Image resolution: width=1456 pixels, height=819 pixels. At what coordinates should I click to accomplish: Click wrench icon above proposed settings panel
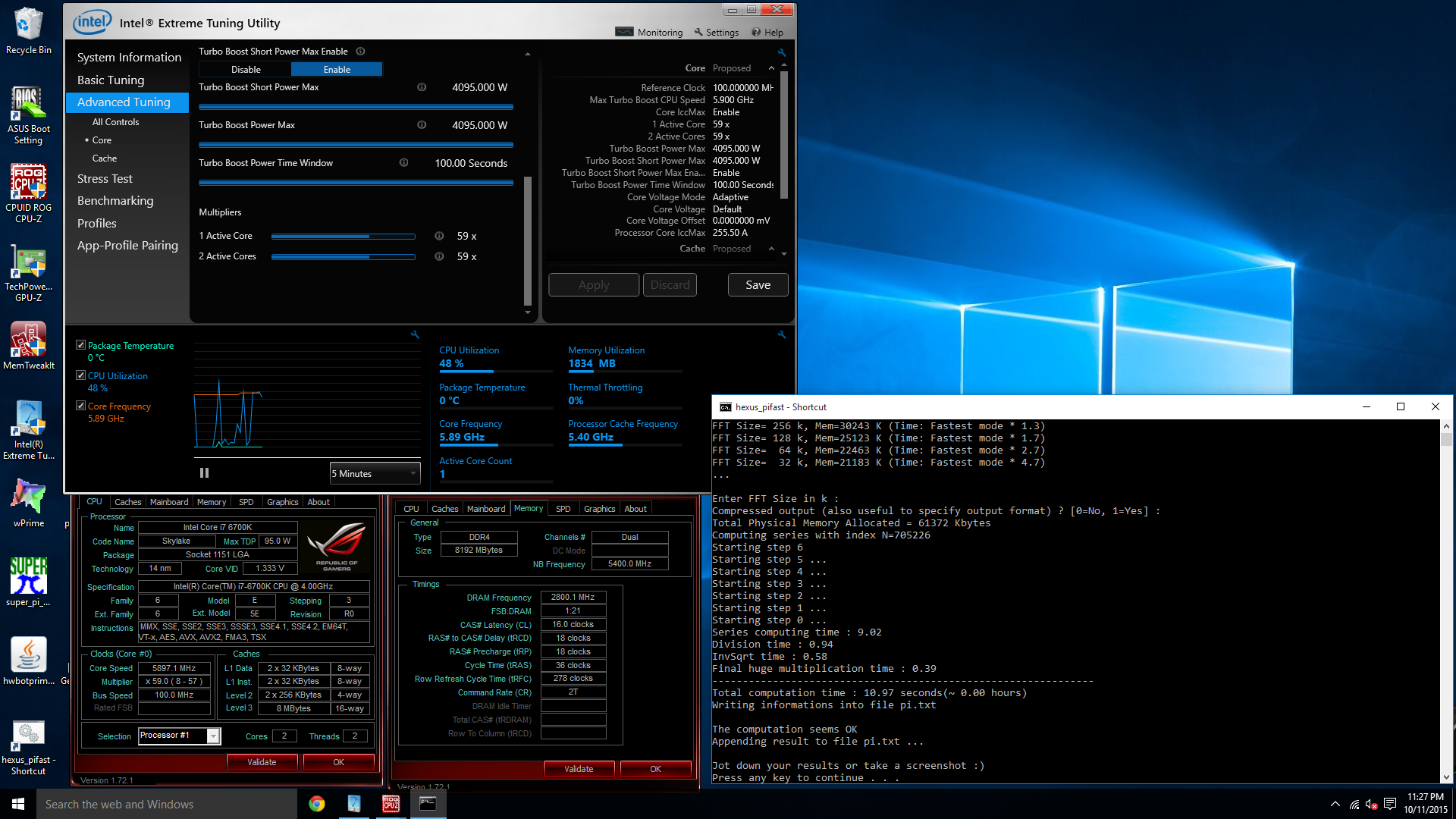(782, 52)
